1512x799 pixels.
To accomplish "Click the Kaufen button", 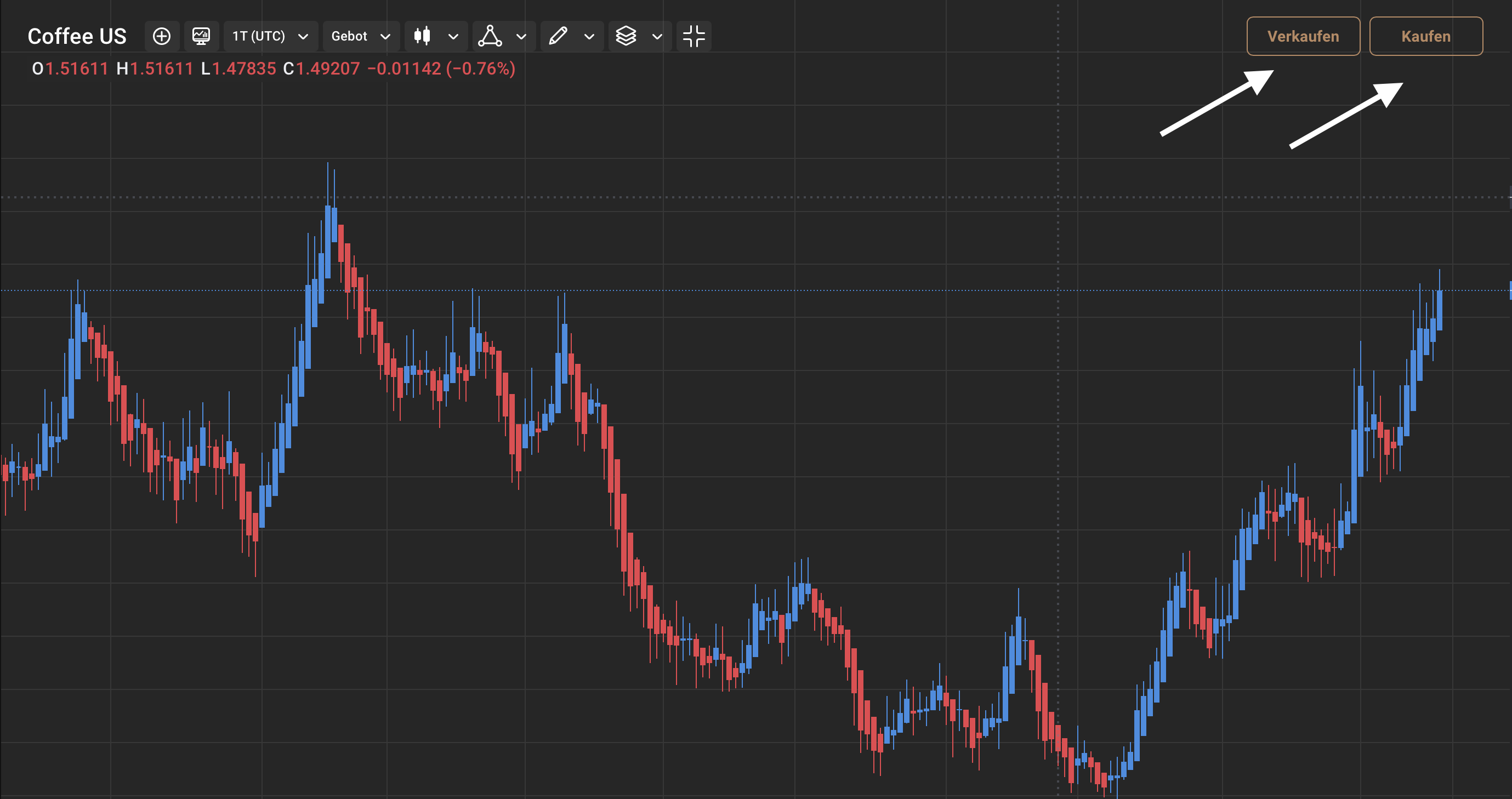I will coord(1426,36).
